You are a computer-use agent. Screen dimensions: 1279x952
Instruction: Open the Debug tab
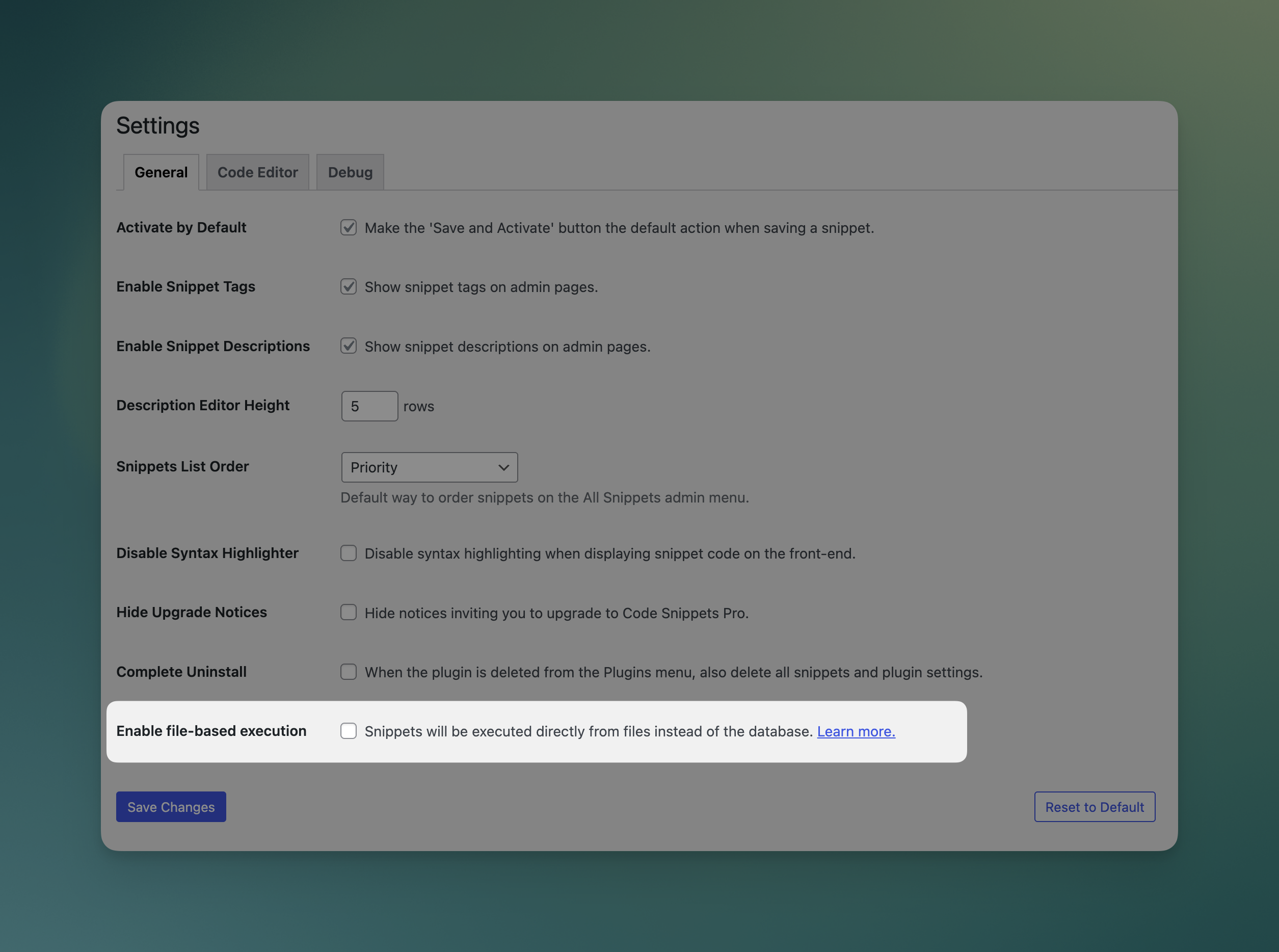click(x=350, y=172)
